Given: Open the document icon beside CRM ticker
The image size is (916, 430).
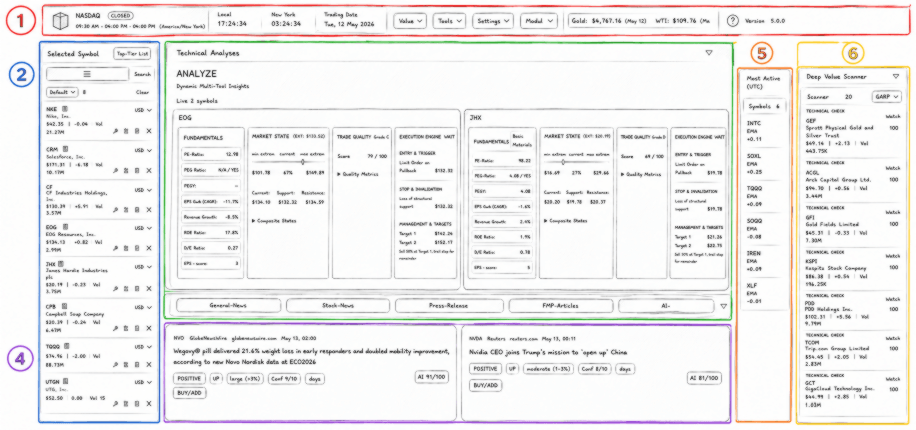Looking at the screenshot, I should tap(66, 150).
